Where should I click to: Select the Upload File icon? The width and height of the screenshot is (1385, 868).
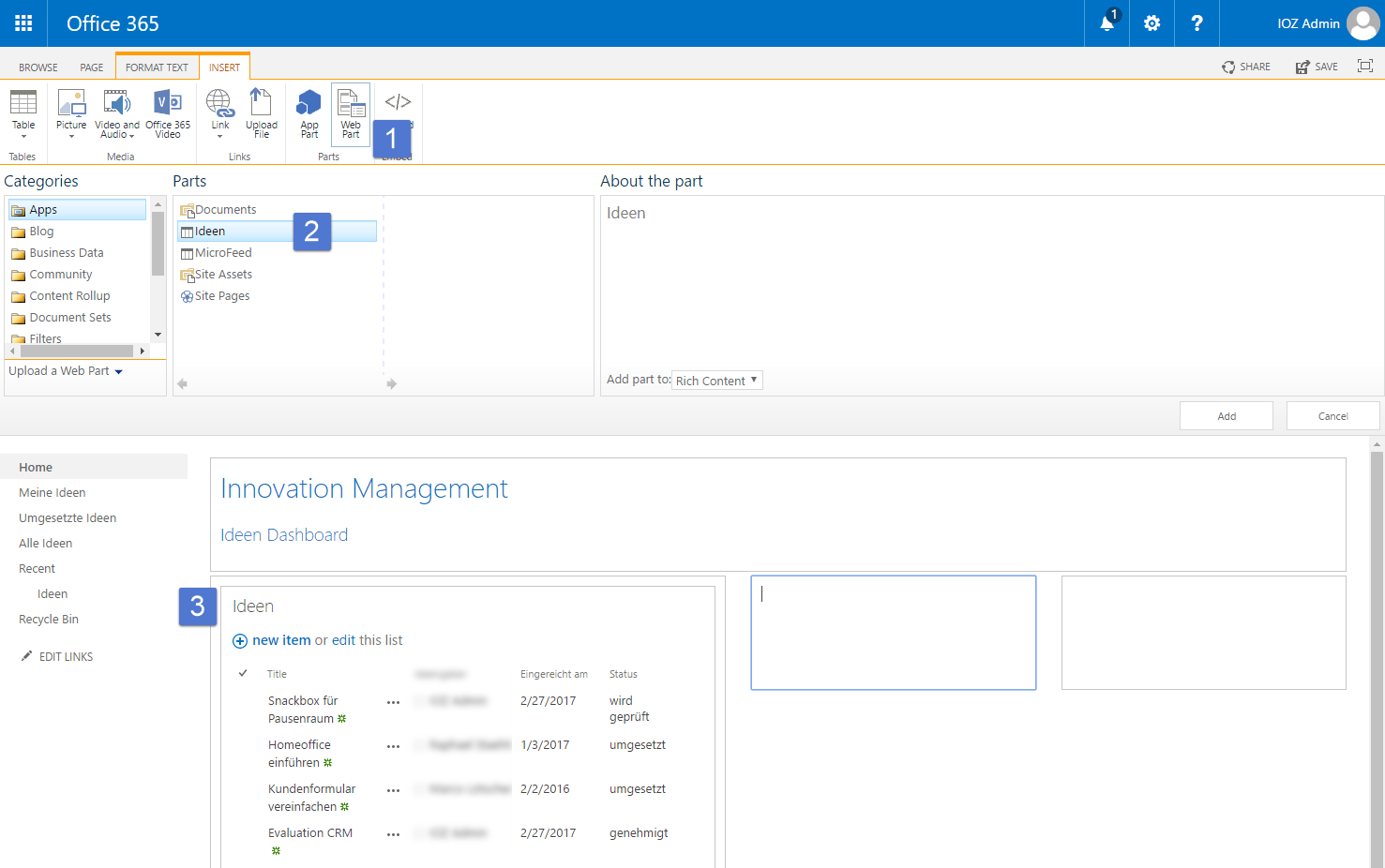(x=261, y=111)
